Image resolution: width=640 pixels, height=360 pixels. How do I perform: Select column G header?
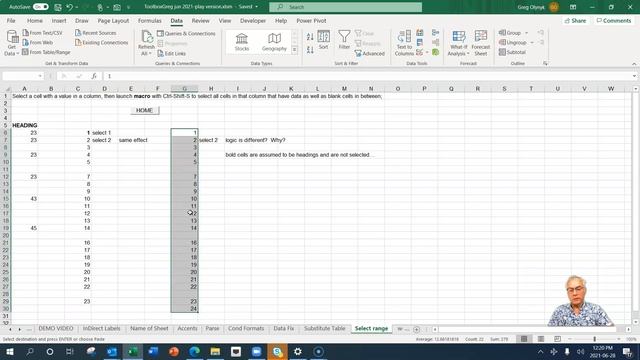click(184, 89)
